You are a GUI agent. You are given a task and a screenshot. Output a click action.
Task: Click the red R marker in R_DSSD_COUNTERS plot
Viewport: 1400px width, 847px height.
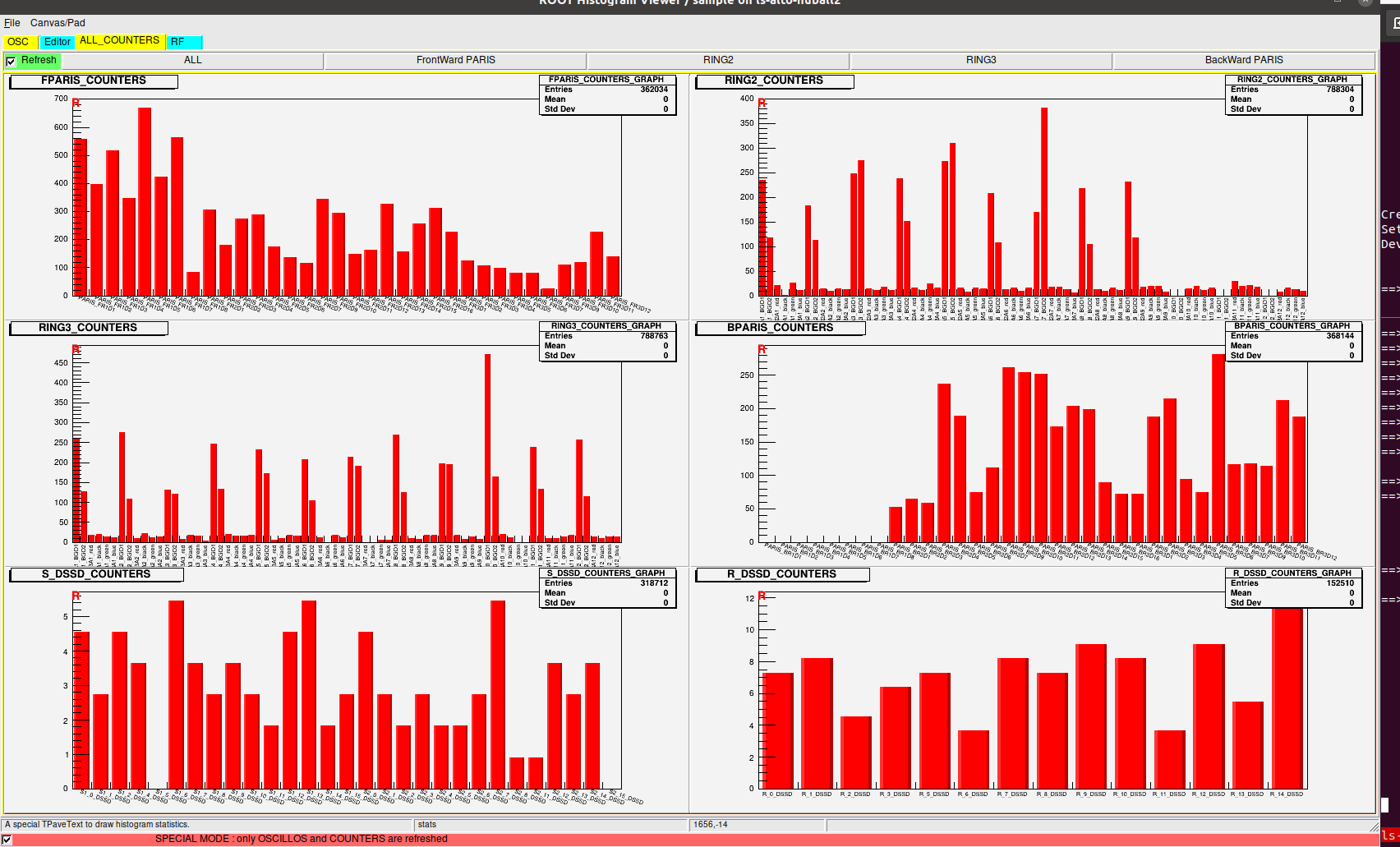762,596
